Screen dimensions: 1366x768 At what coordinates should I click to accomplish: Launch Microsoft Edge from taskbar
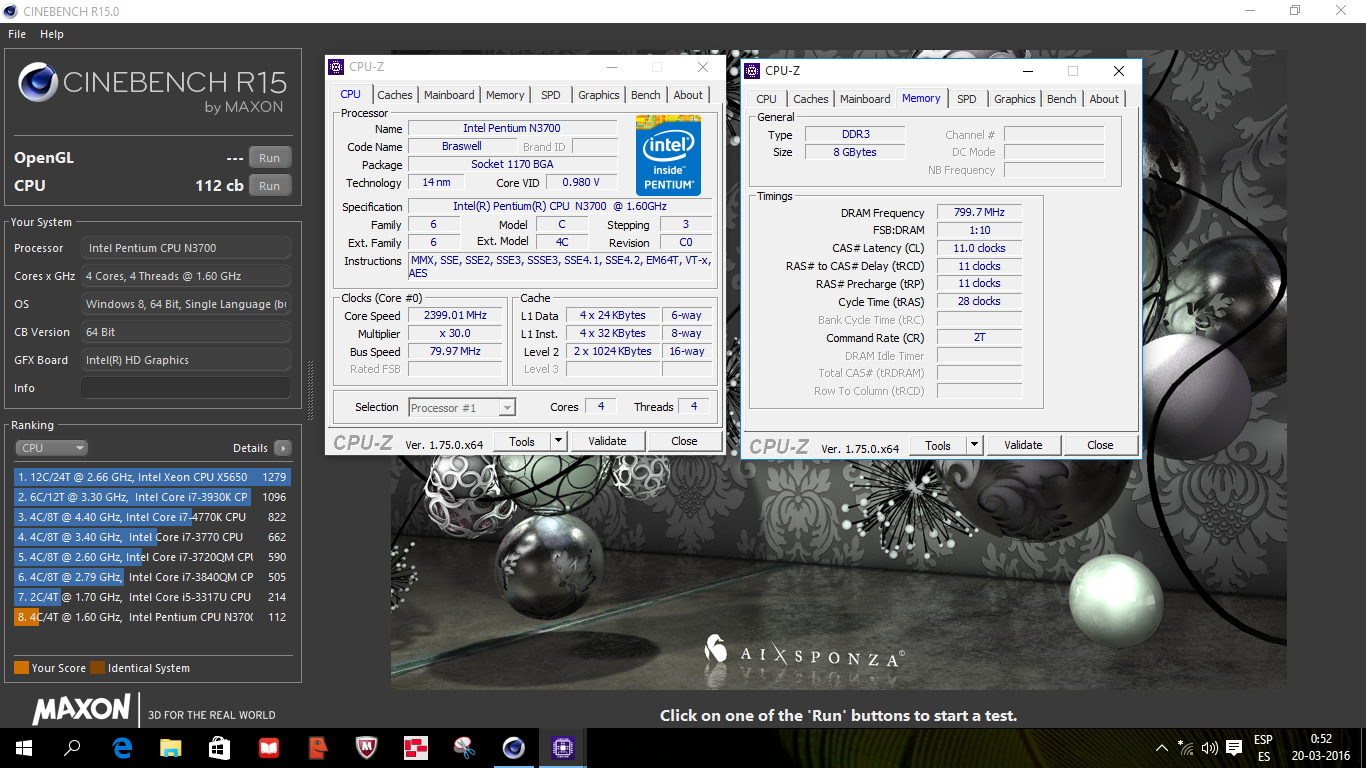(122, 747)
